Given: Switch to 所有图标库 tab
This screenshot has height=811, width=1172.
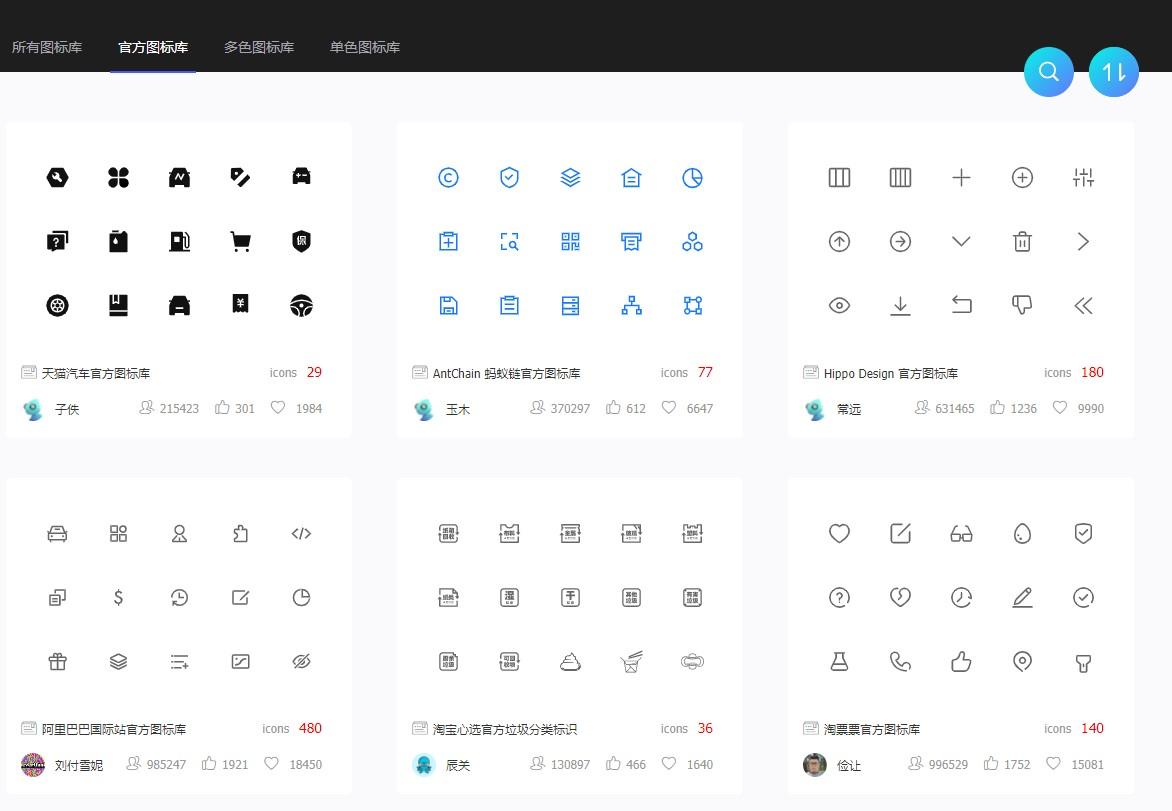Looking at the screenshot, I should pyautogui.click(x=47, y=47).
